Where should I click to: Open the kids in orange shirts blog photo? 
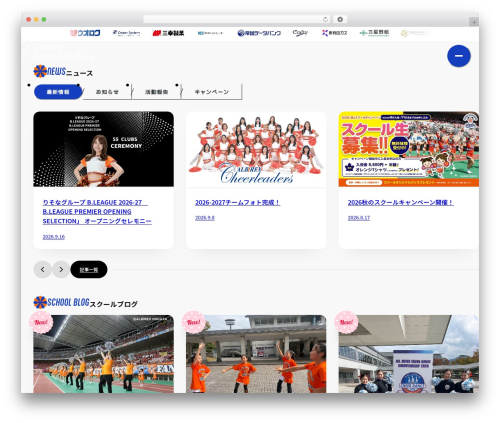256,354
